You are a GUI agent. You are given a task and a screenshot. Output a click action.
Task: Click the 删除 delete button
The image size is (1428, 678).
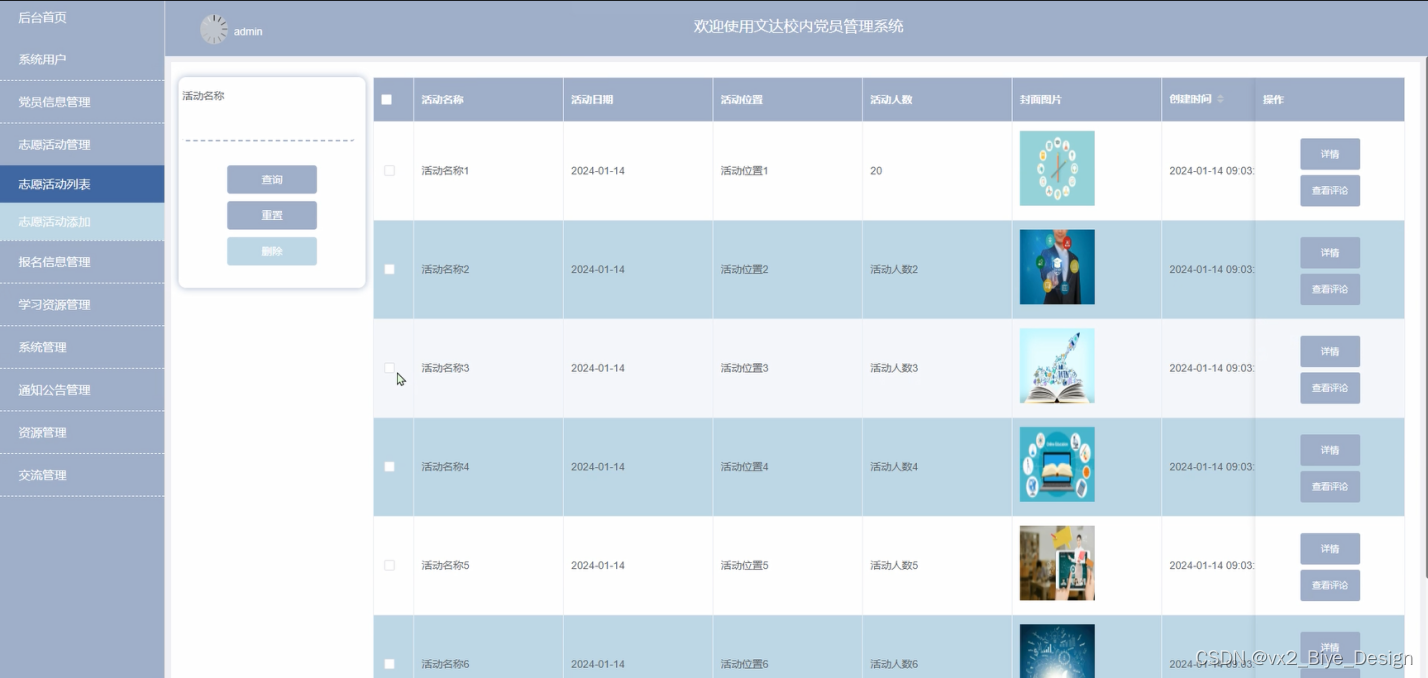click(x=272, y=251)
